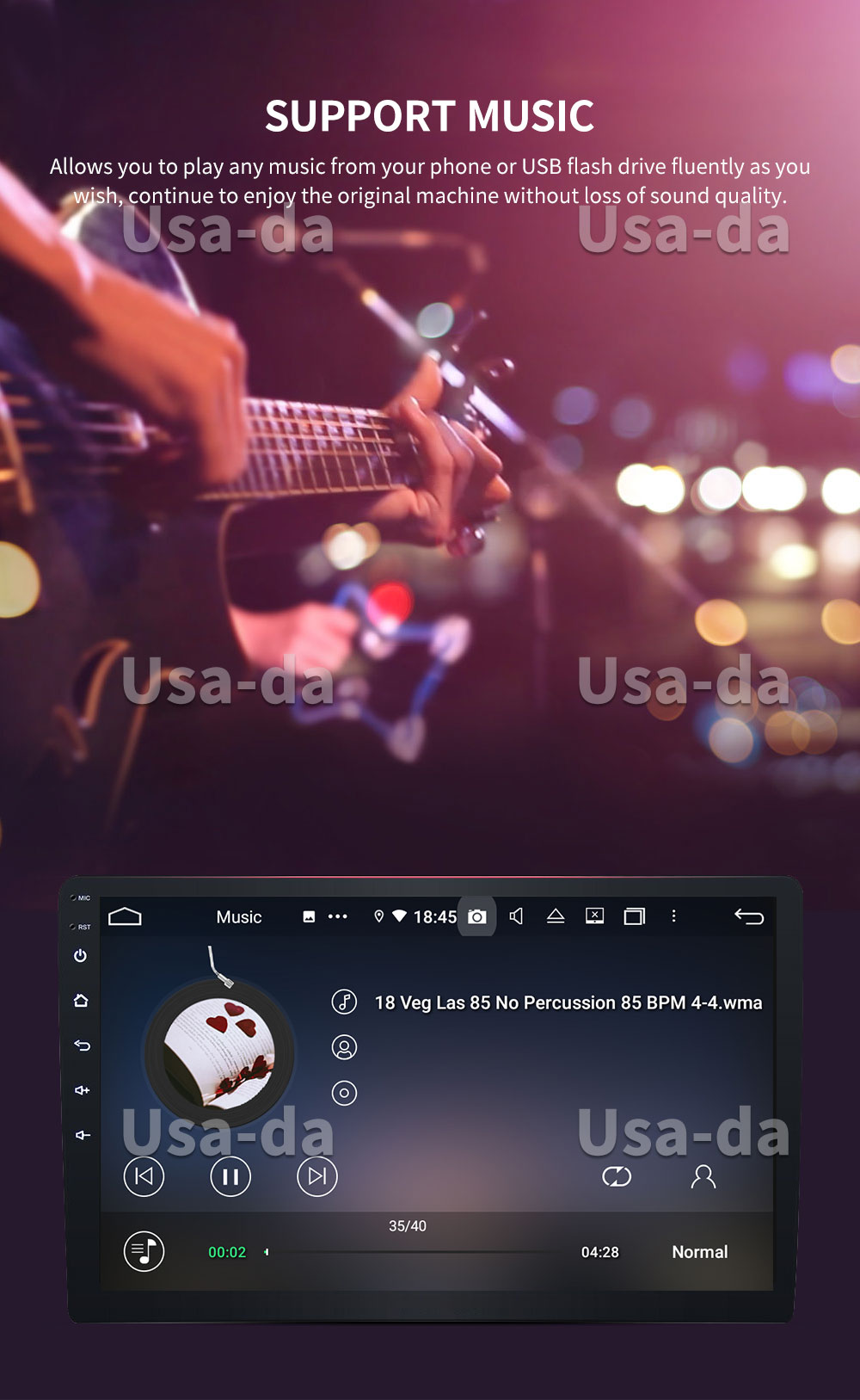Tap the camera screenshot icon
This screenshot has height=1400, width=860.
coord(477,916)
